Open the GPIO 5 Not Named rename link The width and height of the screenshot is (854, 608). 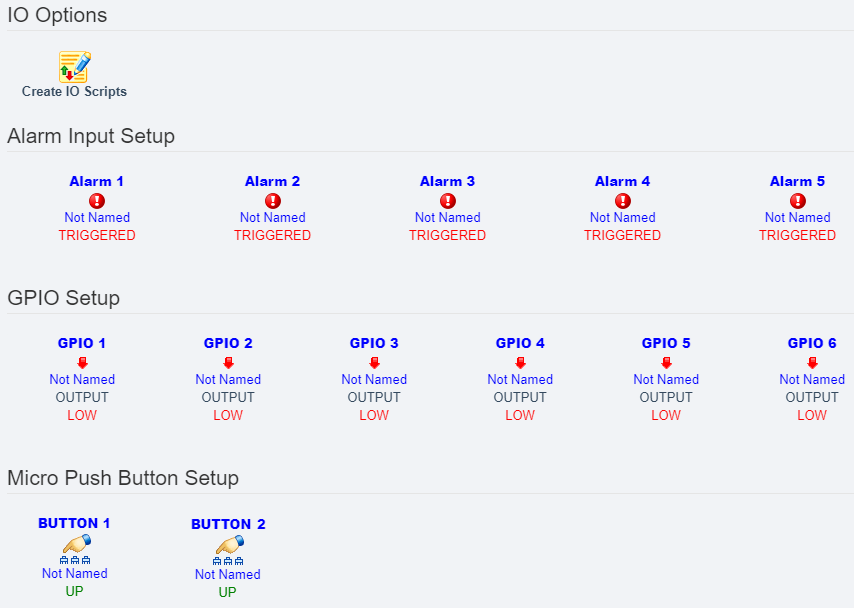pos(666,379)
